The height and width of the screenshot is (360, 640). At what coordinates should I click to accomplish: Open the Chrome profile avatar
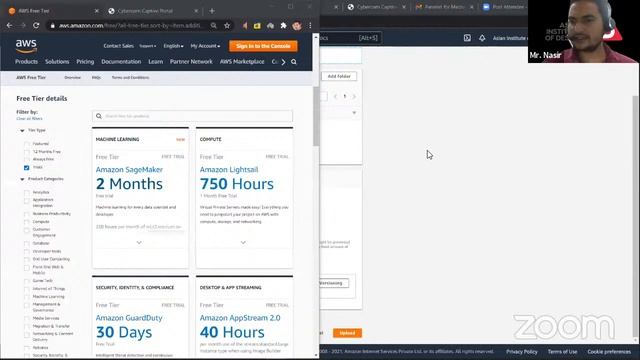(x=297, y=25)
